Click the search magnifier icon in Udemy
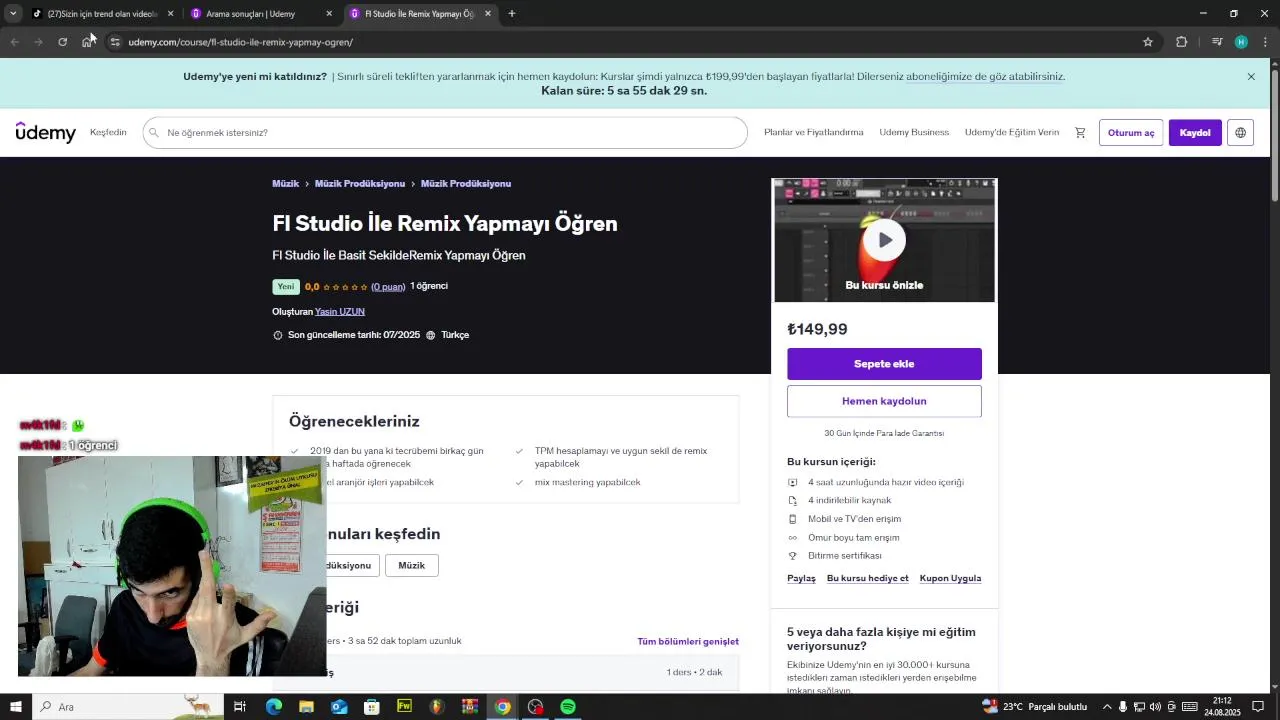The width and height of the screenshot is (1280, 720). 154,132
